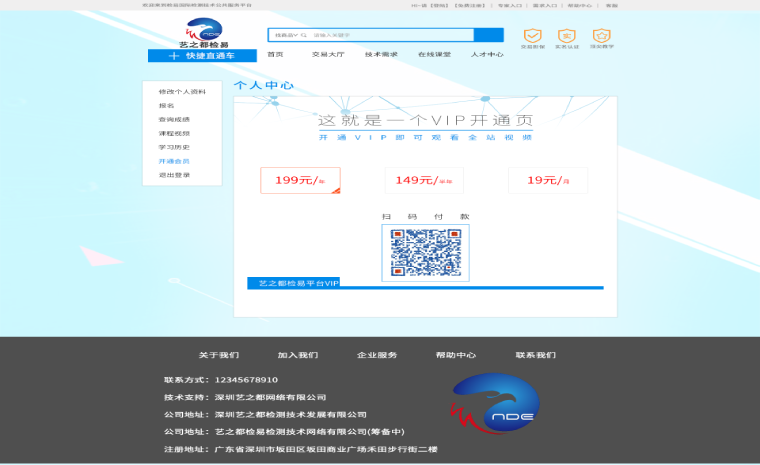Open the 交易大厅 nav item
760x465 pixels.
328,54
